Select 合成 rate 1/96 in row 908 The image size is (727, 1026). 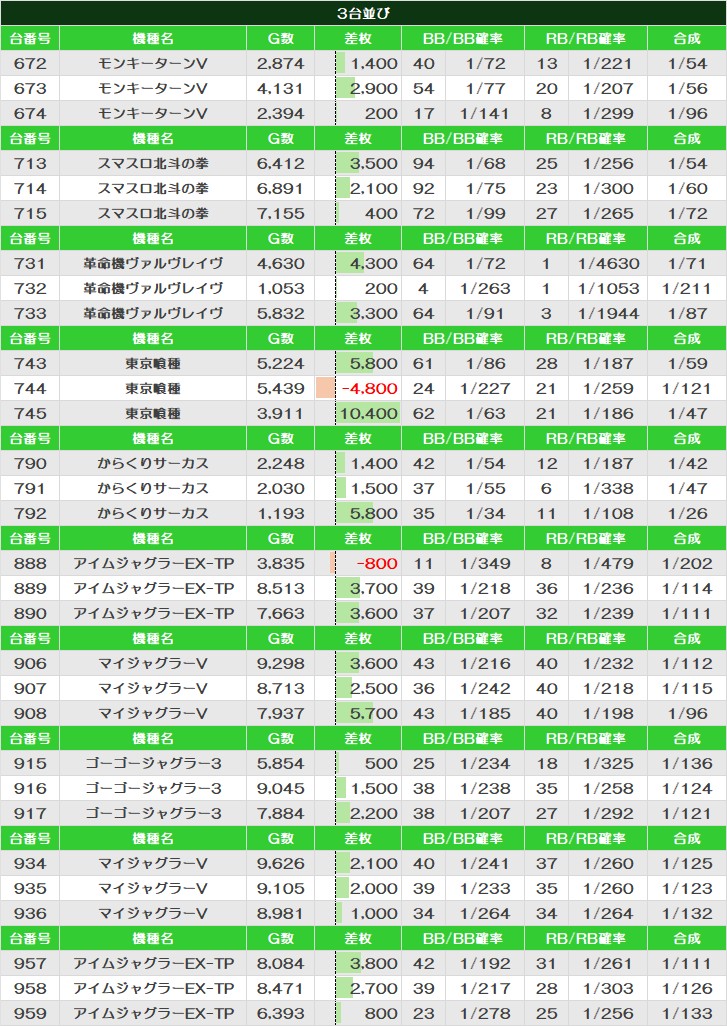(686, 713)
